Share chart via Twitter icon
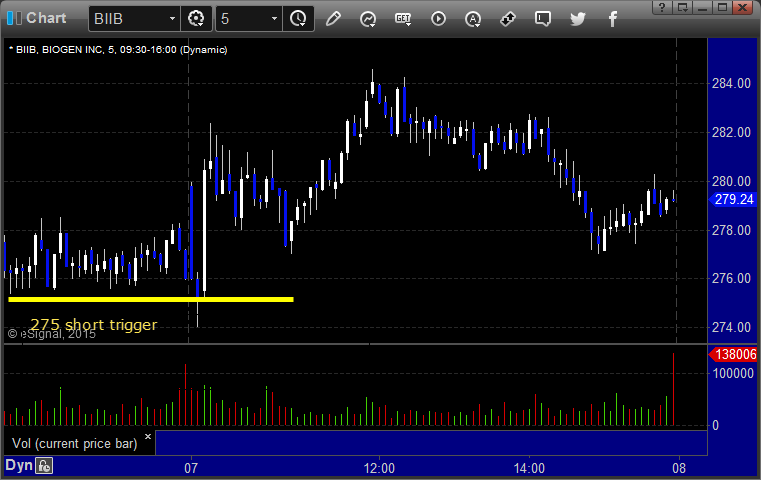761x480 pixels. 578,19
